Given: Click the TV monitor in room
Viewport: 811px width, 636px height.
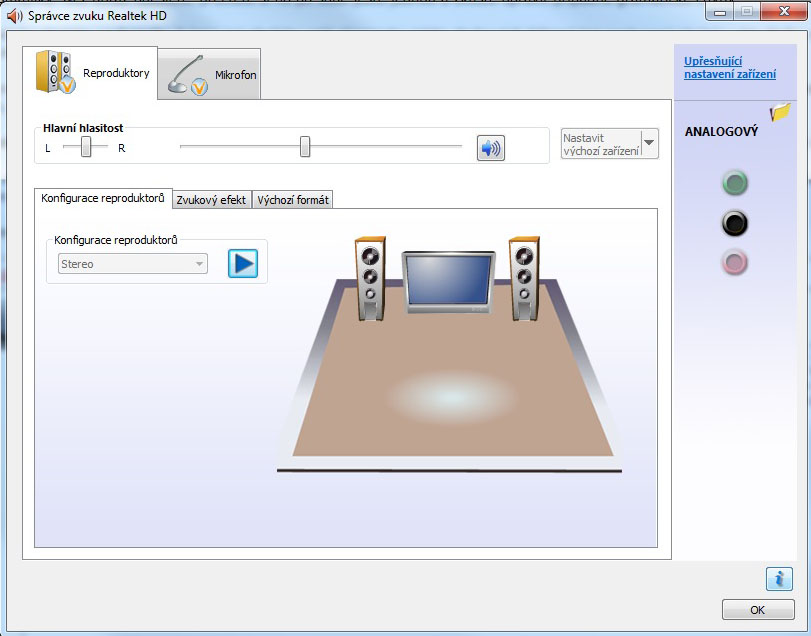Looking at the screenshot, I should point(448,282).
